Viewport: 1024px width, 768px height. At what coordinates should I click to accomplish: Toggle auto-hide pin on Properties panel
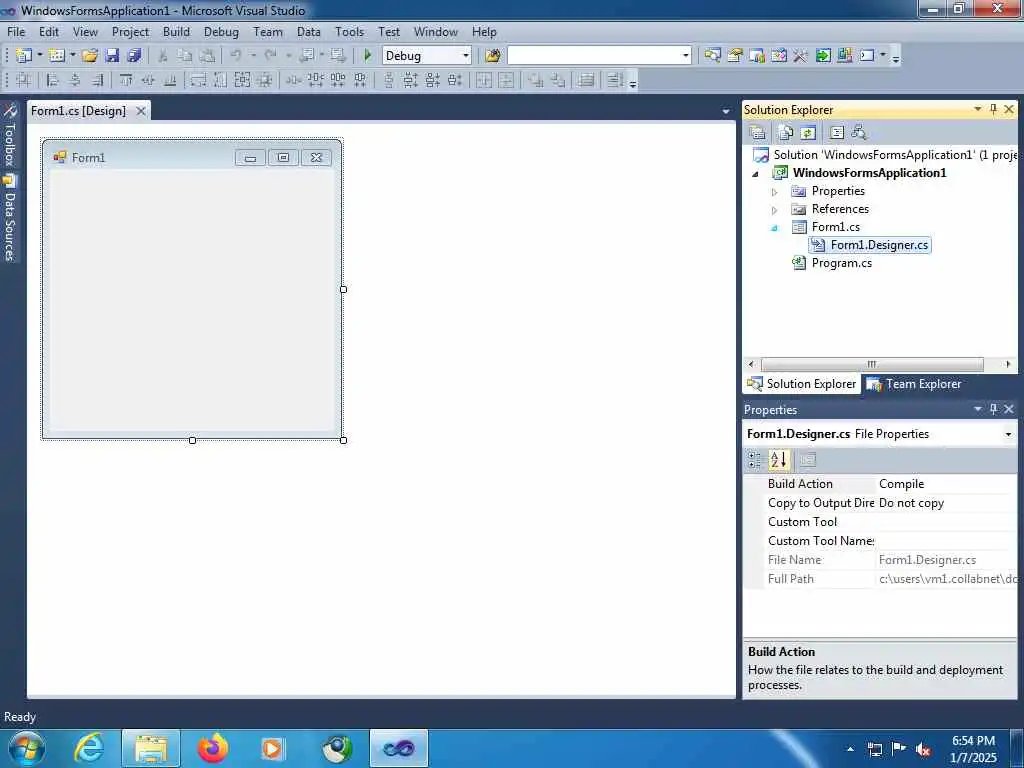[x=993, y=409]
